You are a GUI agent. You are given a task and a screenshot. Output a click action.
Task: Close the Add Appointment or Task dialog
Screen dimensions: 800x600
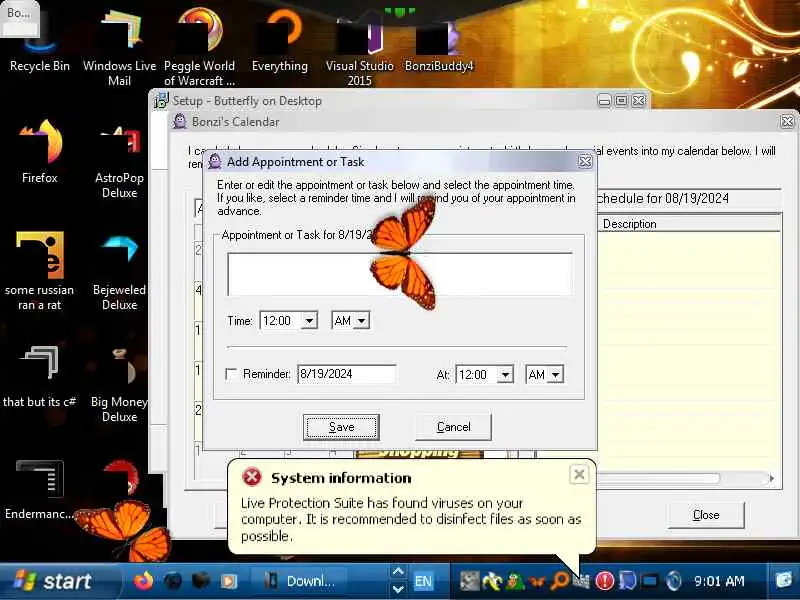tap(585, 162)
